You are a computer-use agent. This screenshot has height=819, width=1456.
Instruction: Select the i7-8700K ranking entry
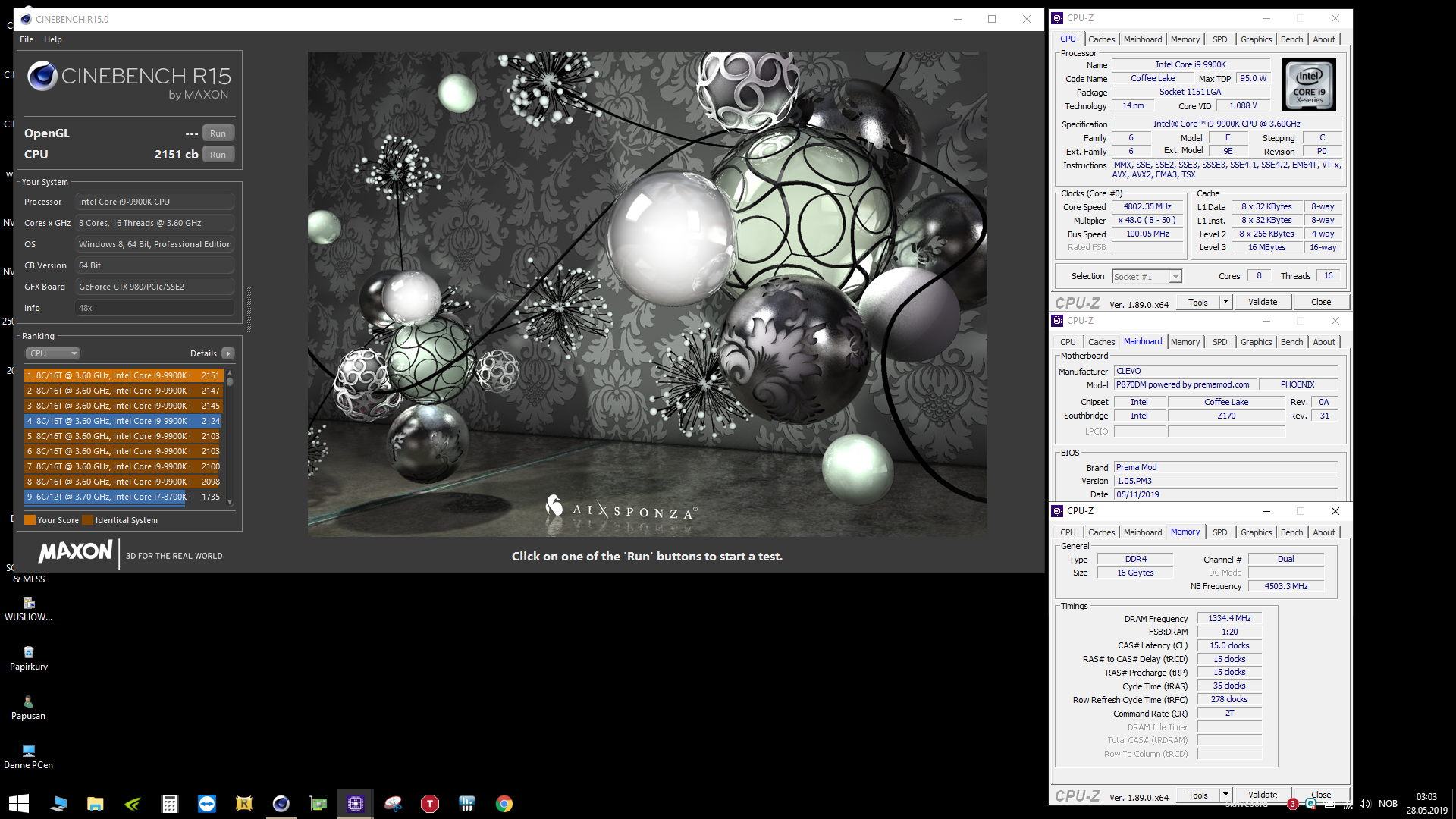[x=106, y=497]
